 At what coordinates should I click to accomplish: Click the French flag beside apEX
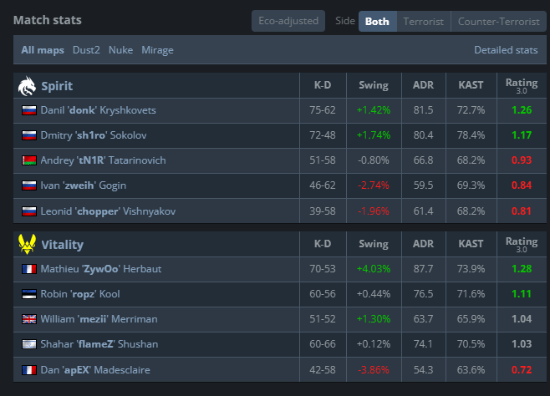(x=29, y=370)
